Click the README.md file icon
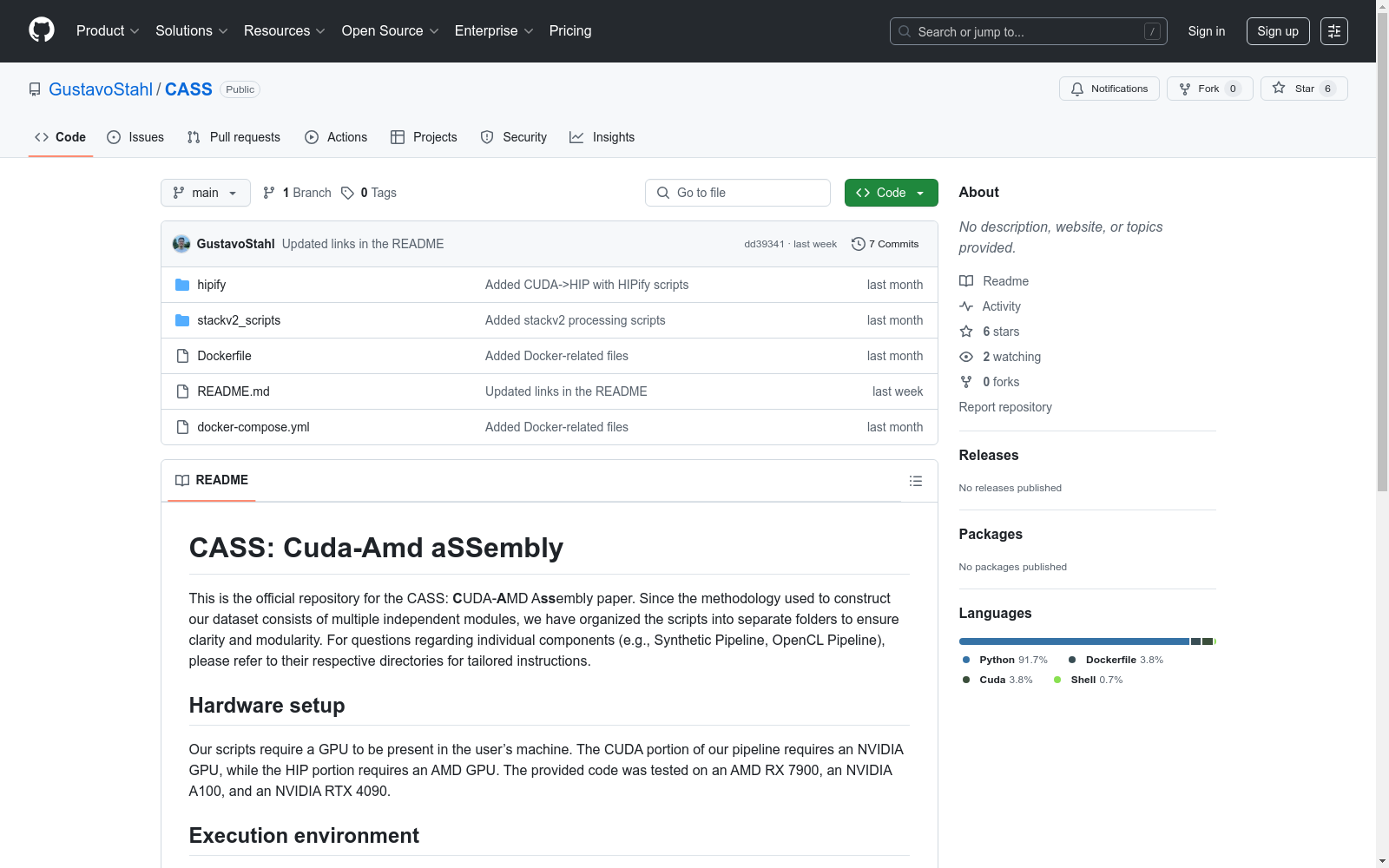1389x868 pixels. (182, 391)
